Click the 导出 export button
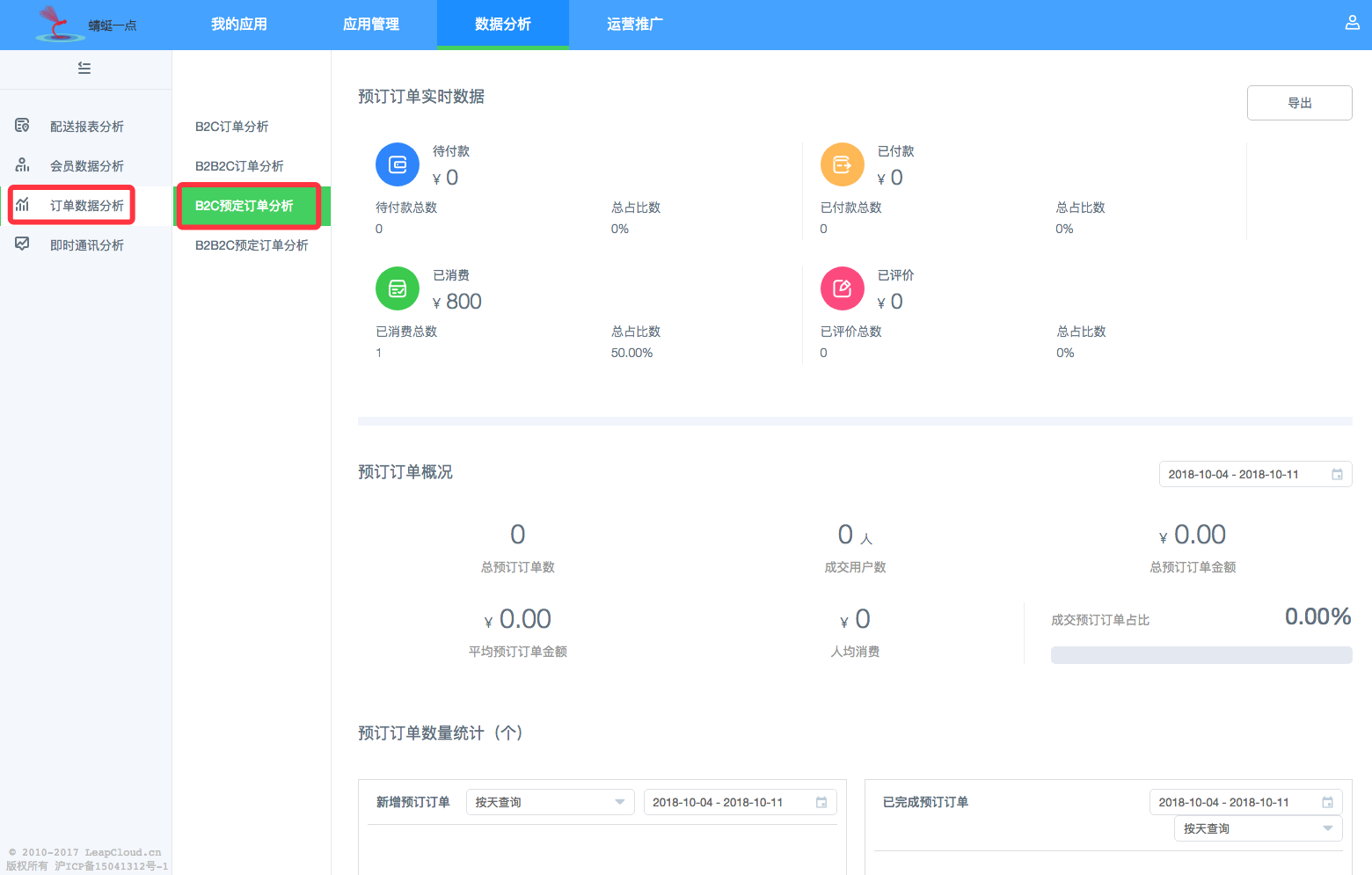 (x=1300, y=103)
